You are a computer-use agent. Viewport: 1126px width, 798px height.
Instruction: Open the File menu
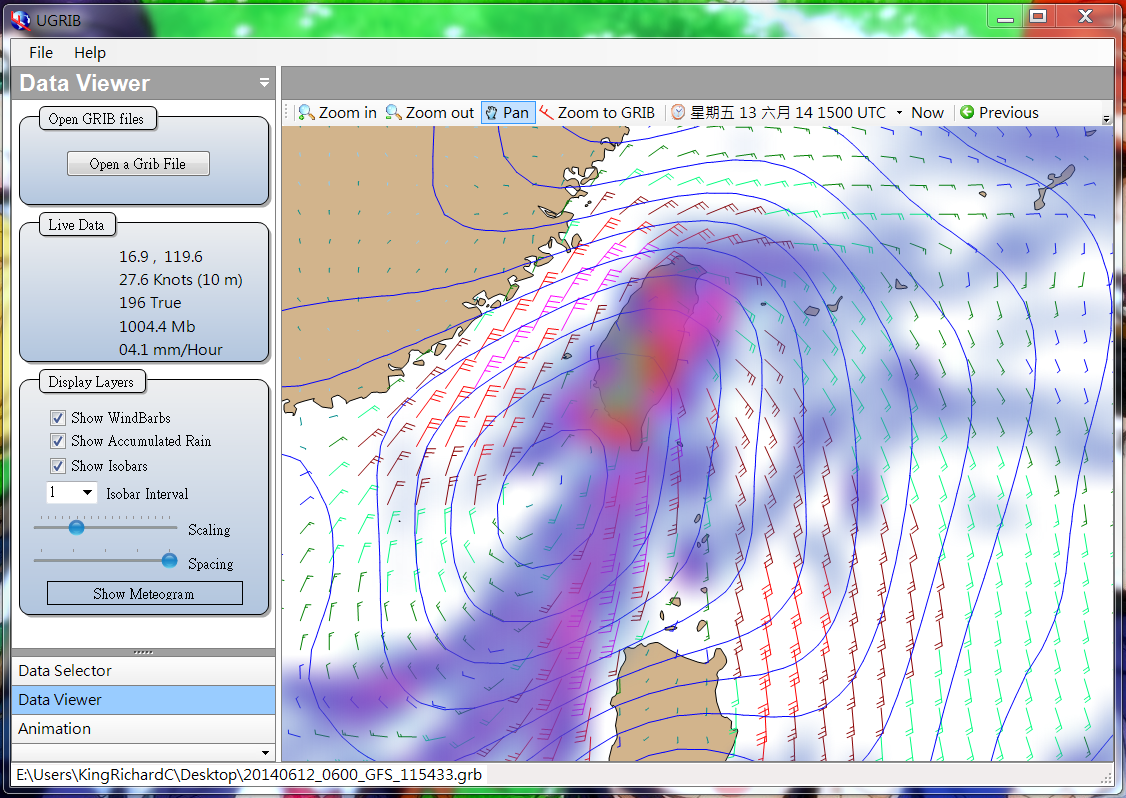41,53
